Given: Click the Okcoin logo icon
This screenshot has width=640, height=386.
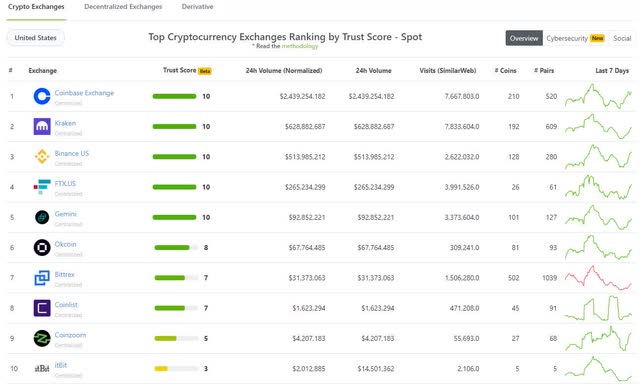Looking at the screenshot, I should [x=42, y=247].
